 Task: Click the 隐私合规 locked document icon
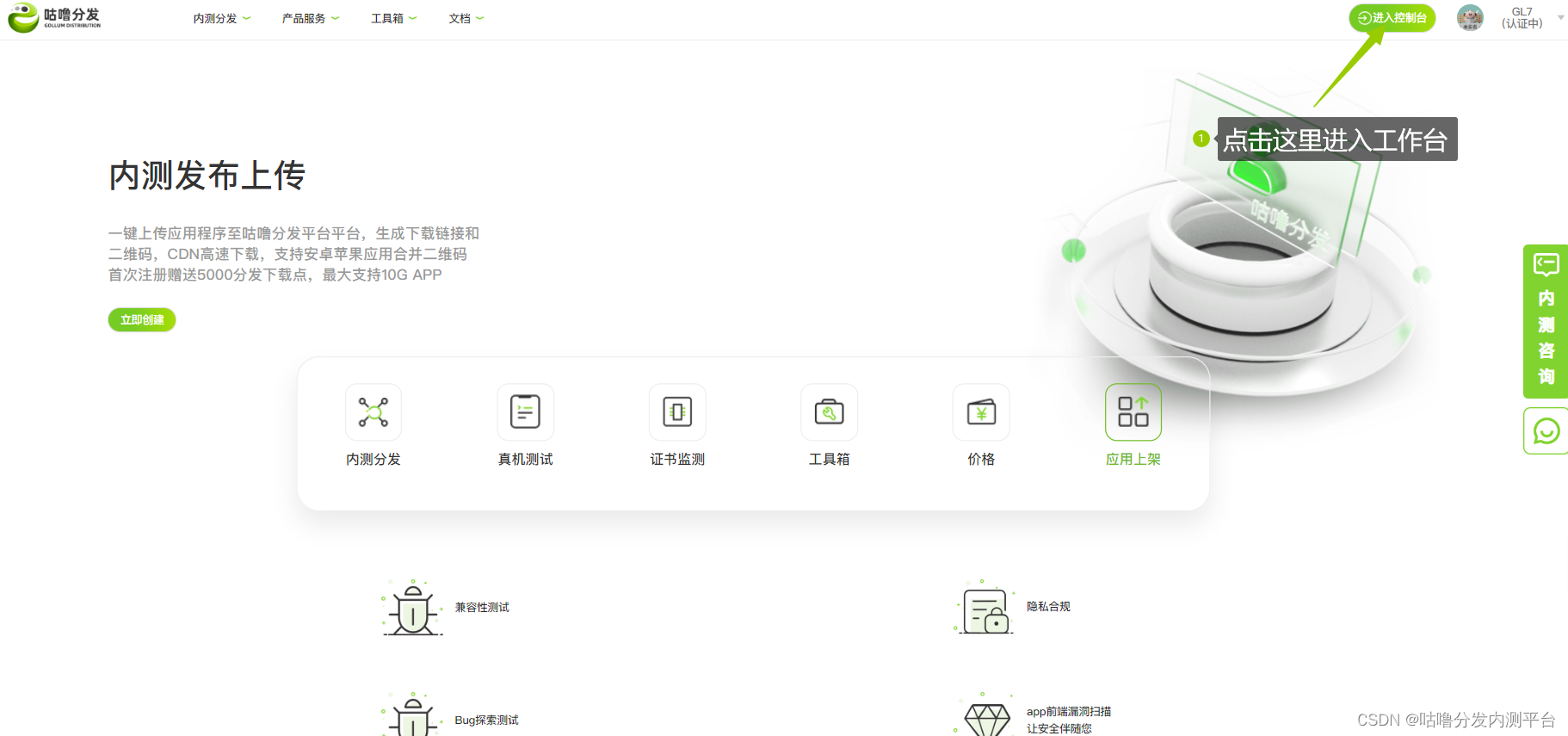click(985, 609)
